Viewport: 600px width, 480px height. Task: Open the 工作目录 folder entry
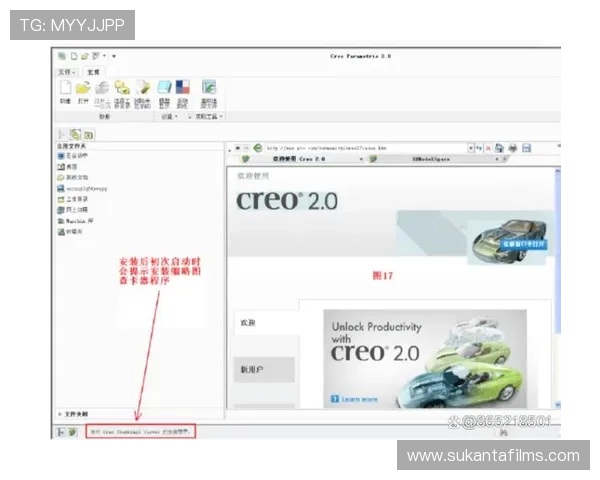tap(79, 198)
